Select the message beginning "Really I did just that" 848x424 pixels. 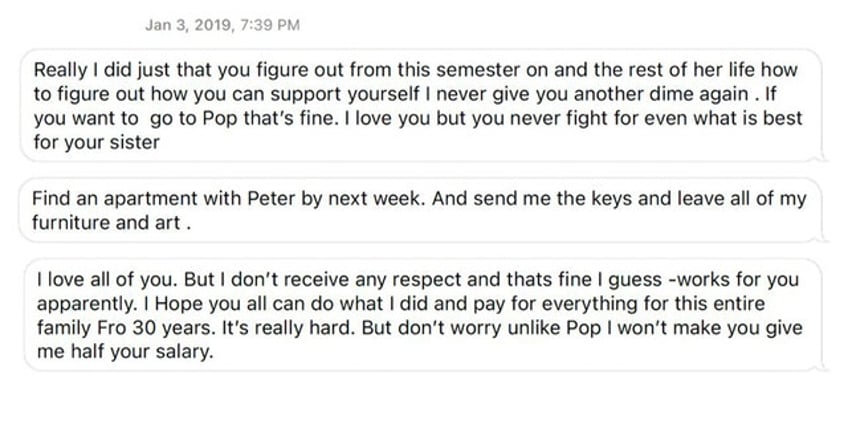coord(421,105)
